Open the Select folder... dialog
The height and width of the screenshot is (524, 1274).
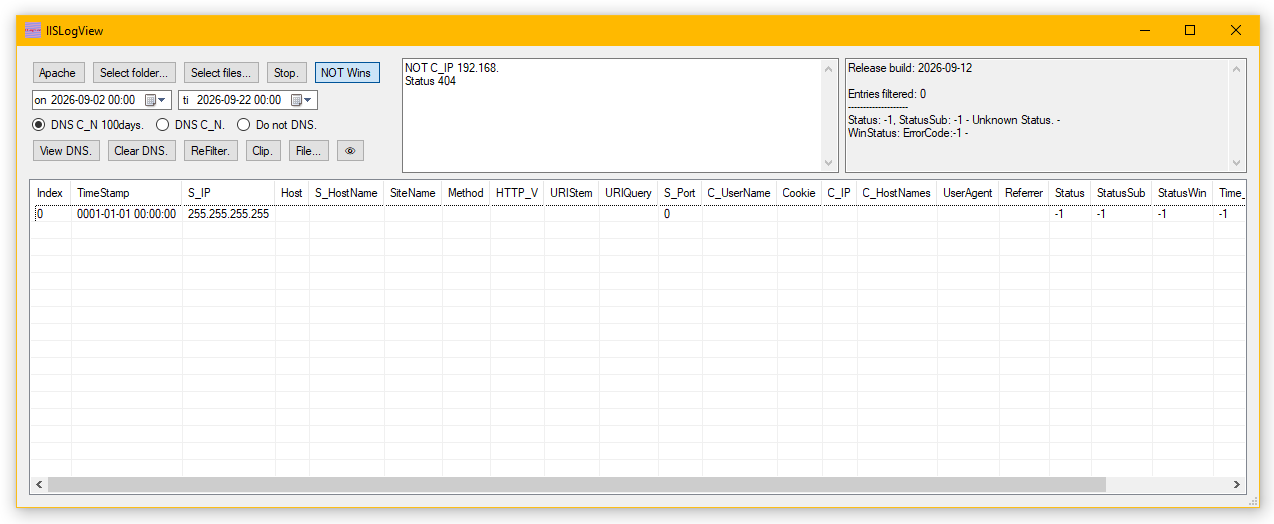[135, 73]
